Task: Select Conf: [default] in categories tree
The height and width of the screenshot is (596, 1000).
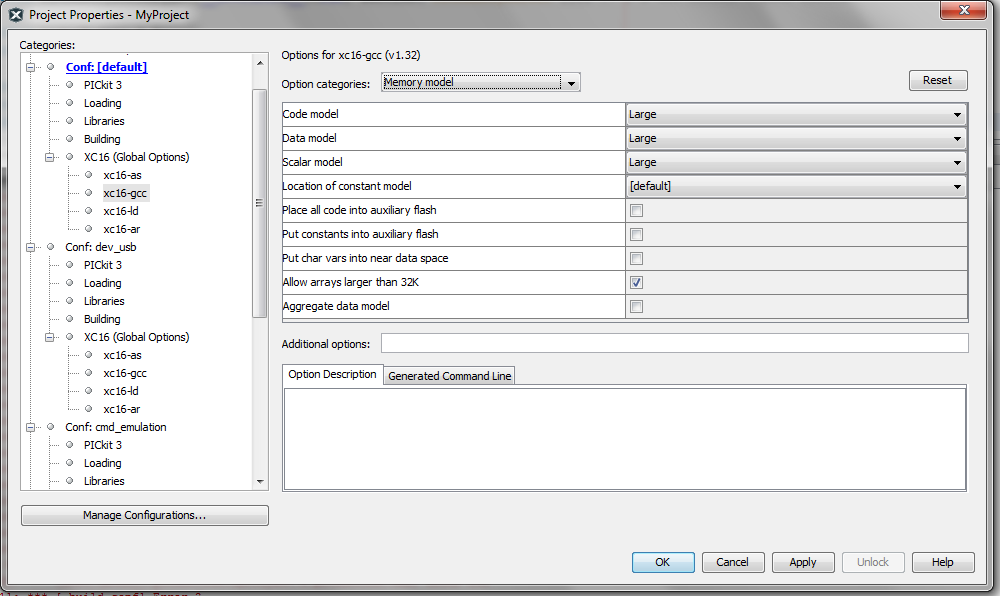Action: 107,67
